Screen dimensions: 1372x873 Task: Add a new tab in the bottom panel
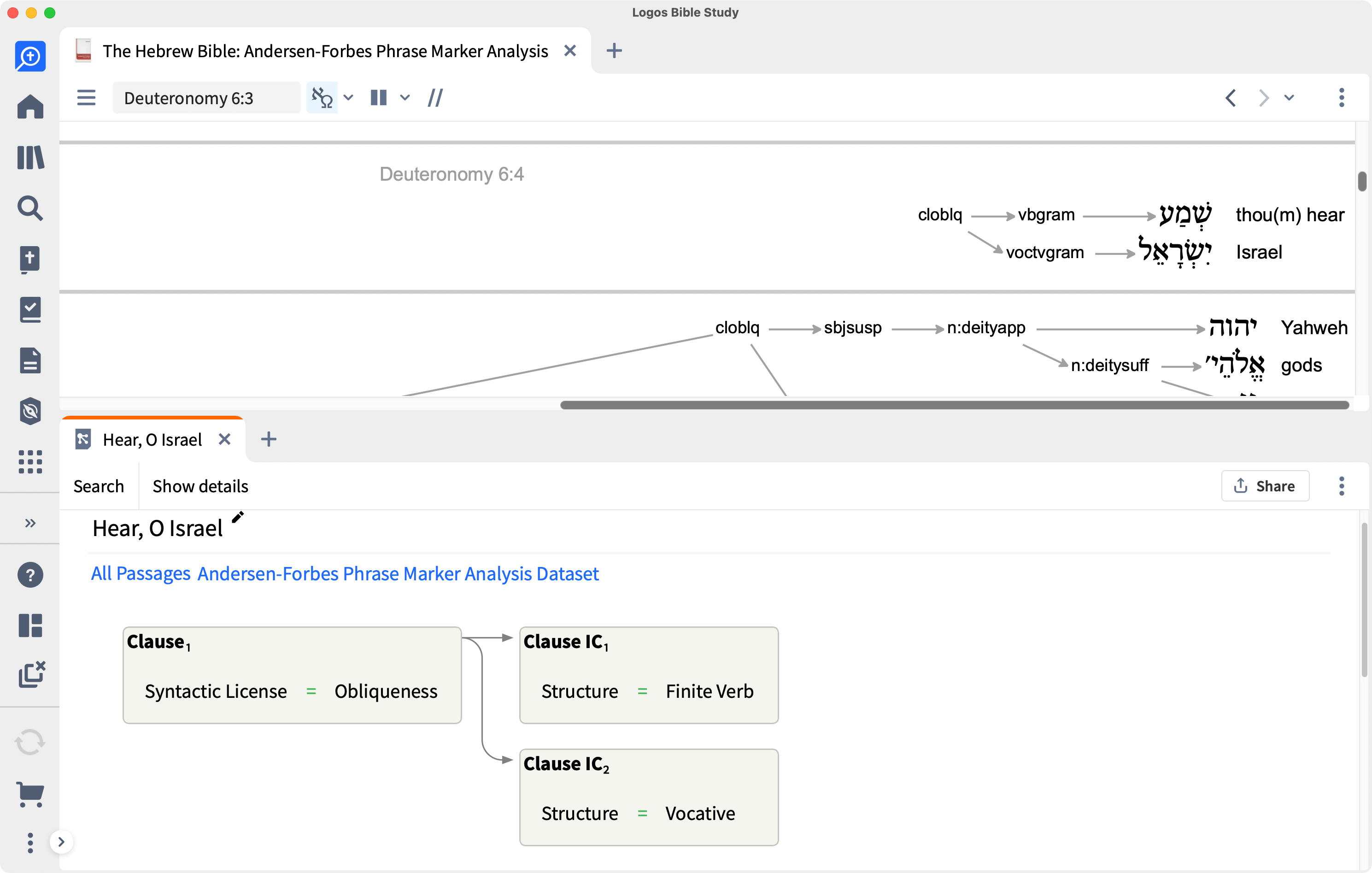[269, 439]
